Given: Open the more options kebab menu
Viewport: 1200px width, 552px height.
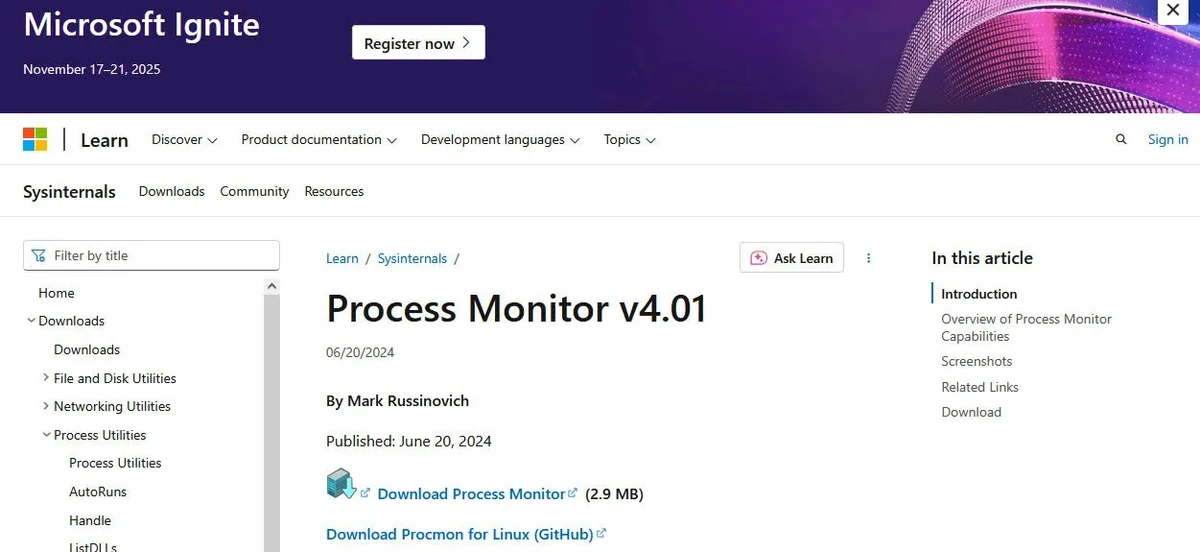Looking at the screenshot, I should 868,258.
